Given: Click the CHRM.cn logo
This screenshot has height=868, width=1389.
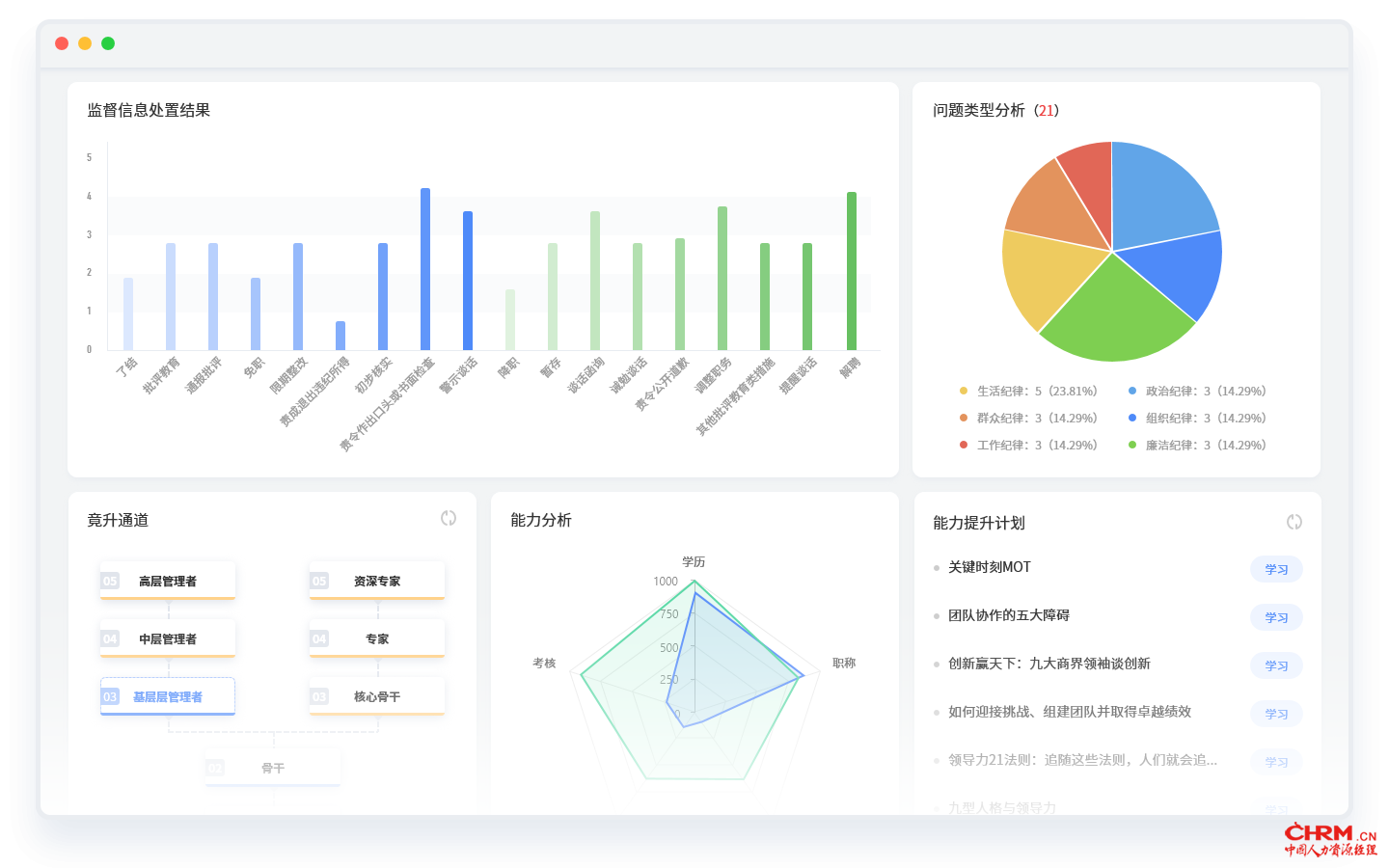Looking at the screenshot, I should [x=1330, y=839].
